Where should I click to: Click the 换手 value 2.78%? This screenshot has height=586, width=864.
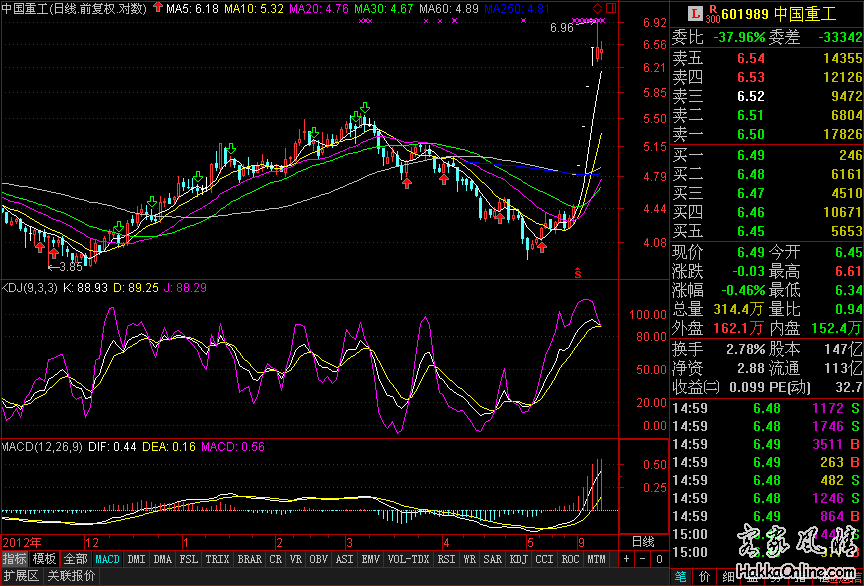[746, 349]
